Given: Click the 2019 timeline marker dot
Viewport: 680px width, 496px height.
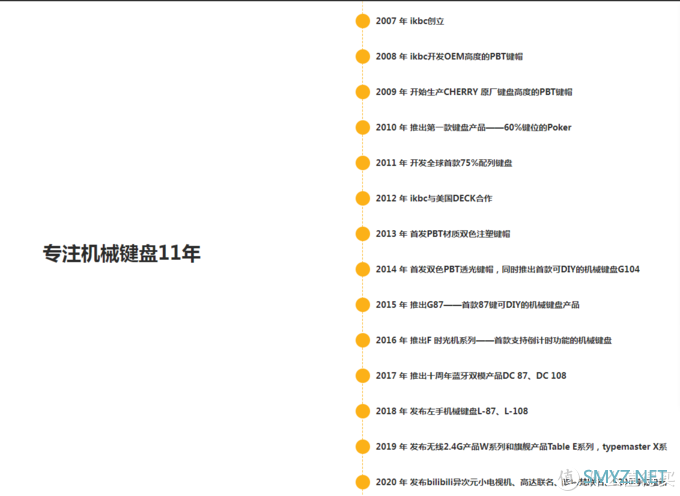Looking at the screenshot, I should [363, 447].
